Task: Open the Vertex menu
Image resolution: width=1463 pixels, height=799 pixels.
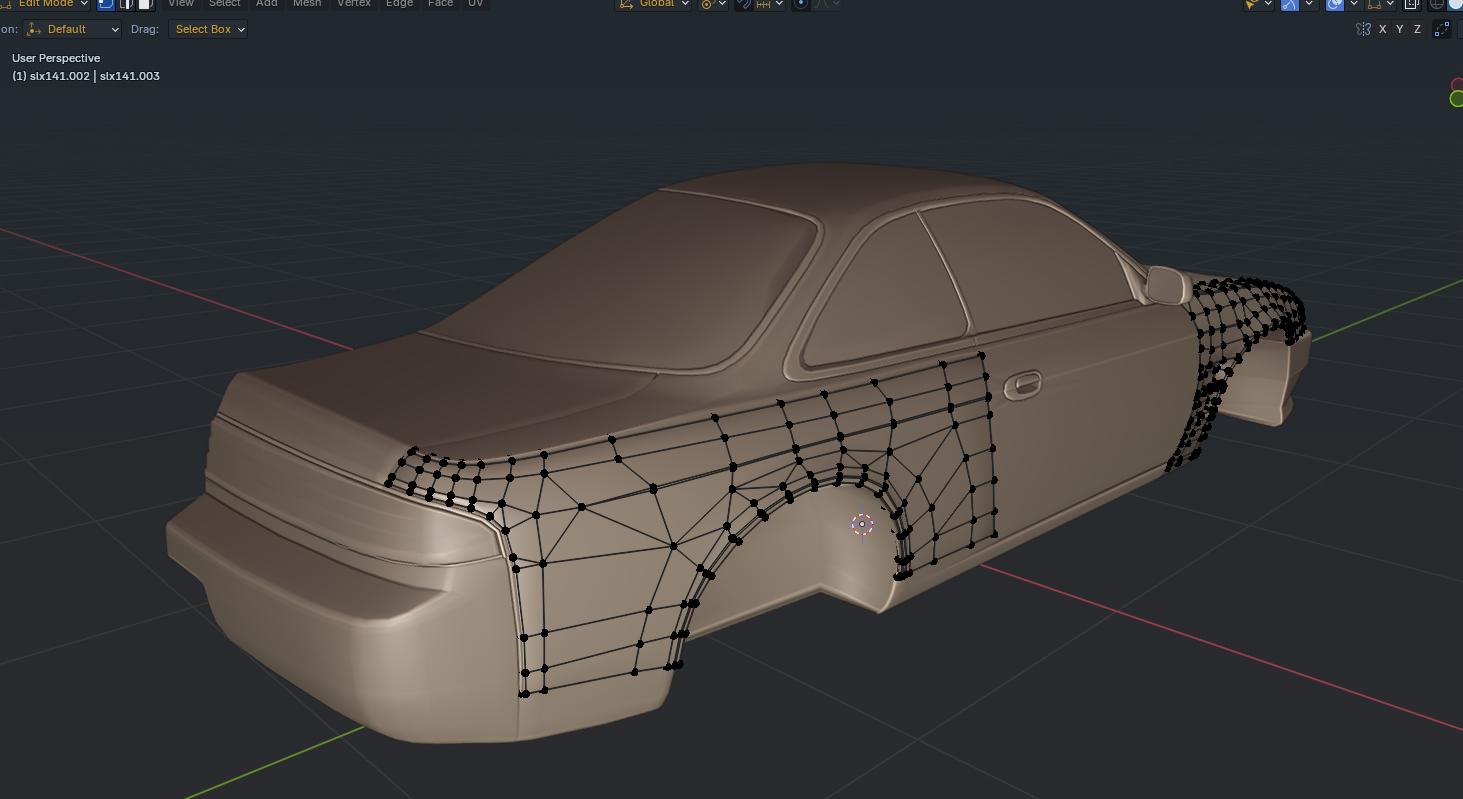Action: click(x=354, y=4)
